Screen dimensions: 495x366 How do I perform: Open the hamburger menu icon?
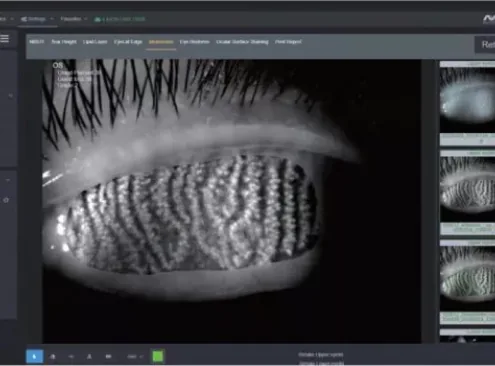[5, 38]
